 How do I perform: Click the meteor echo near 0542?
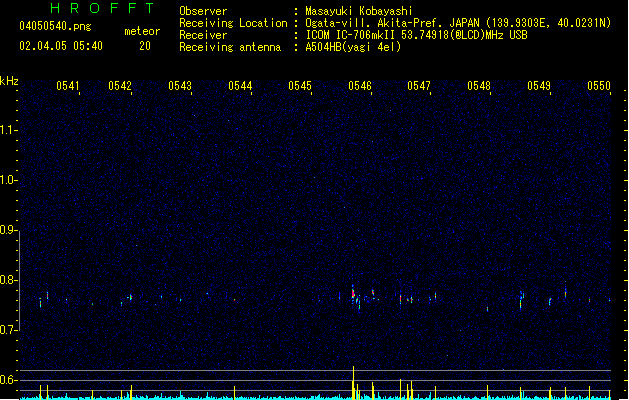tap(130, 297)
